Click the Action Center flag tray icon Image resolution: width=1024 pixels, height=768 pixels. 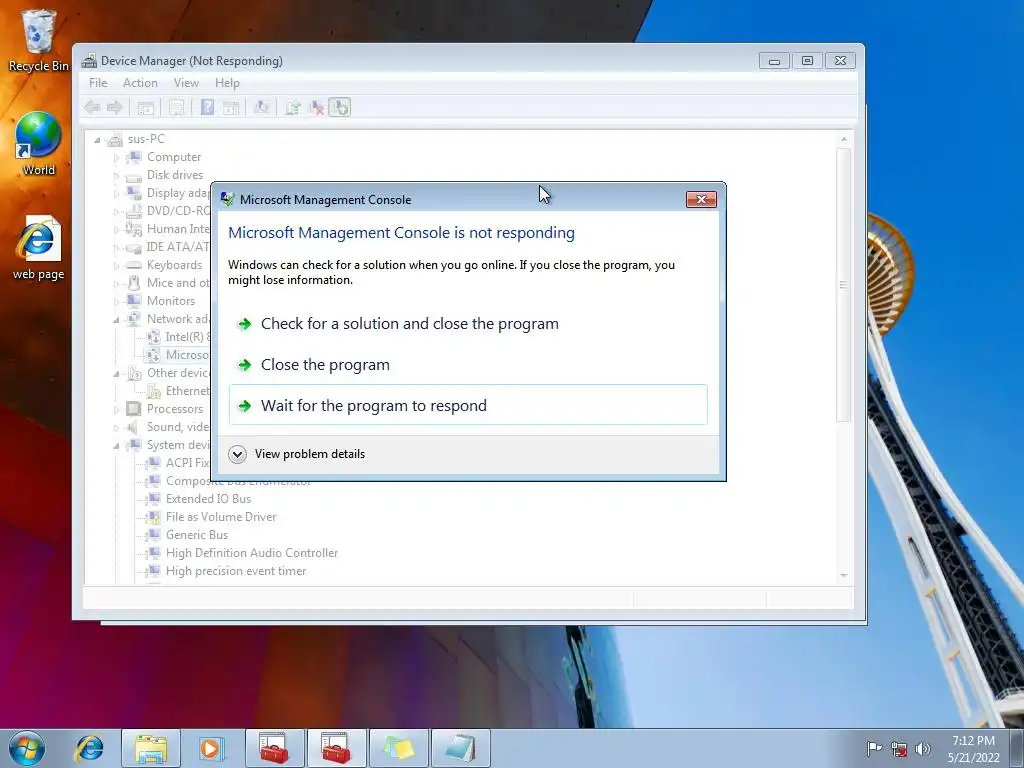point(874,748)
